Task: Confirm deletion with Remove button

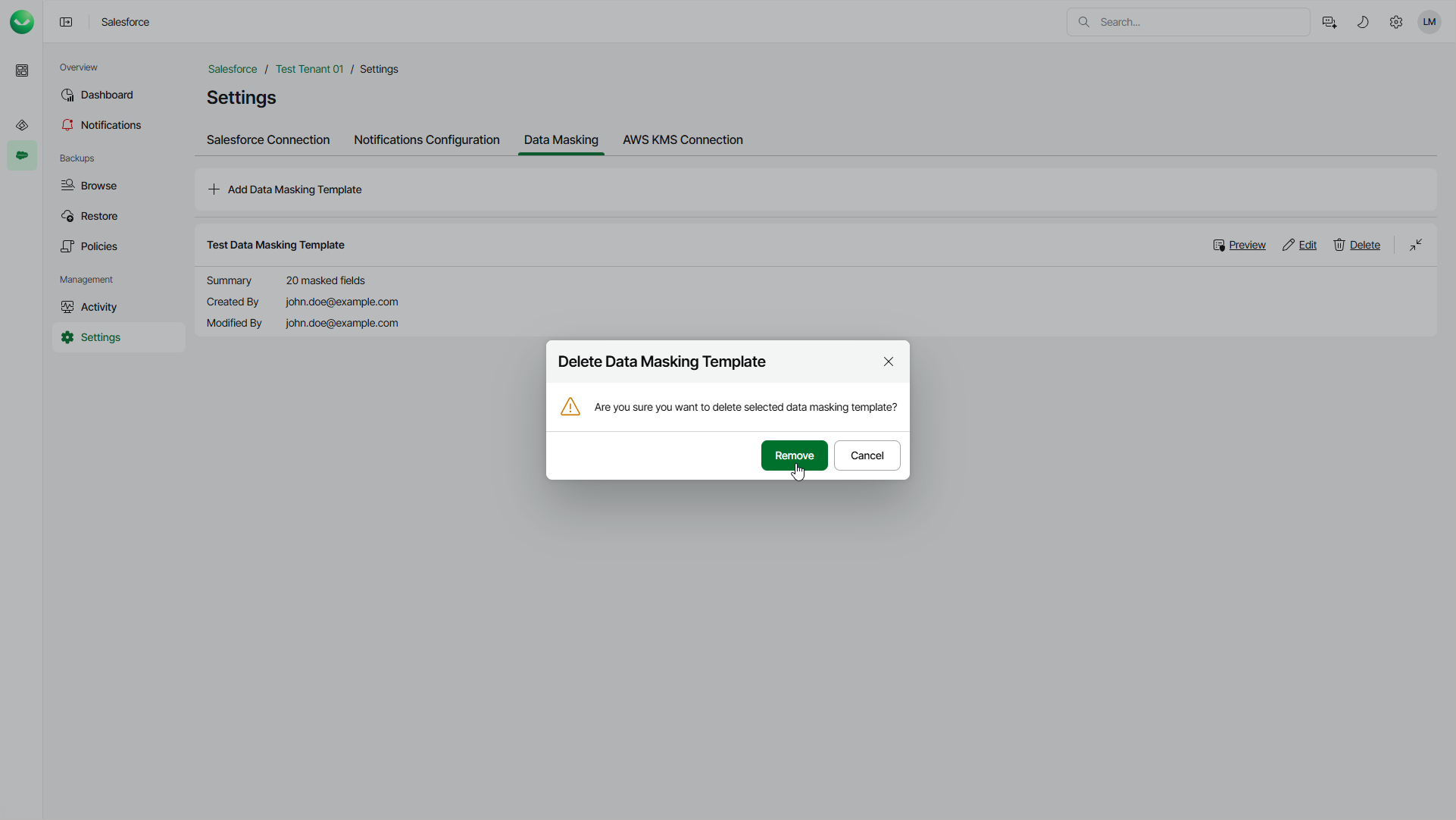Action: click(x=794, y=455)
